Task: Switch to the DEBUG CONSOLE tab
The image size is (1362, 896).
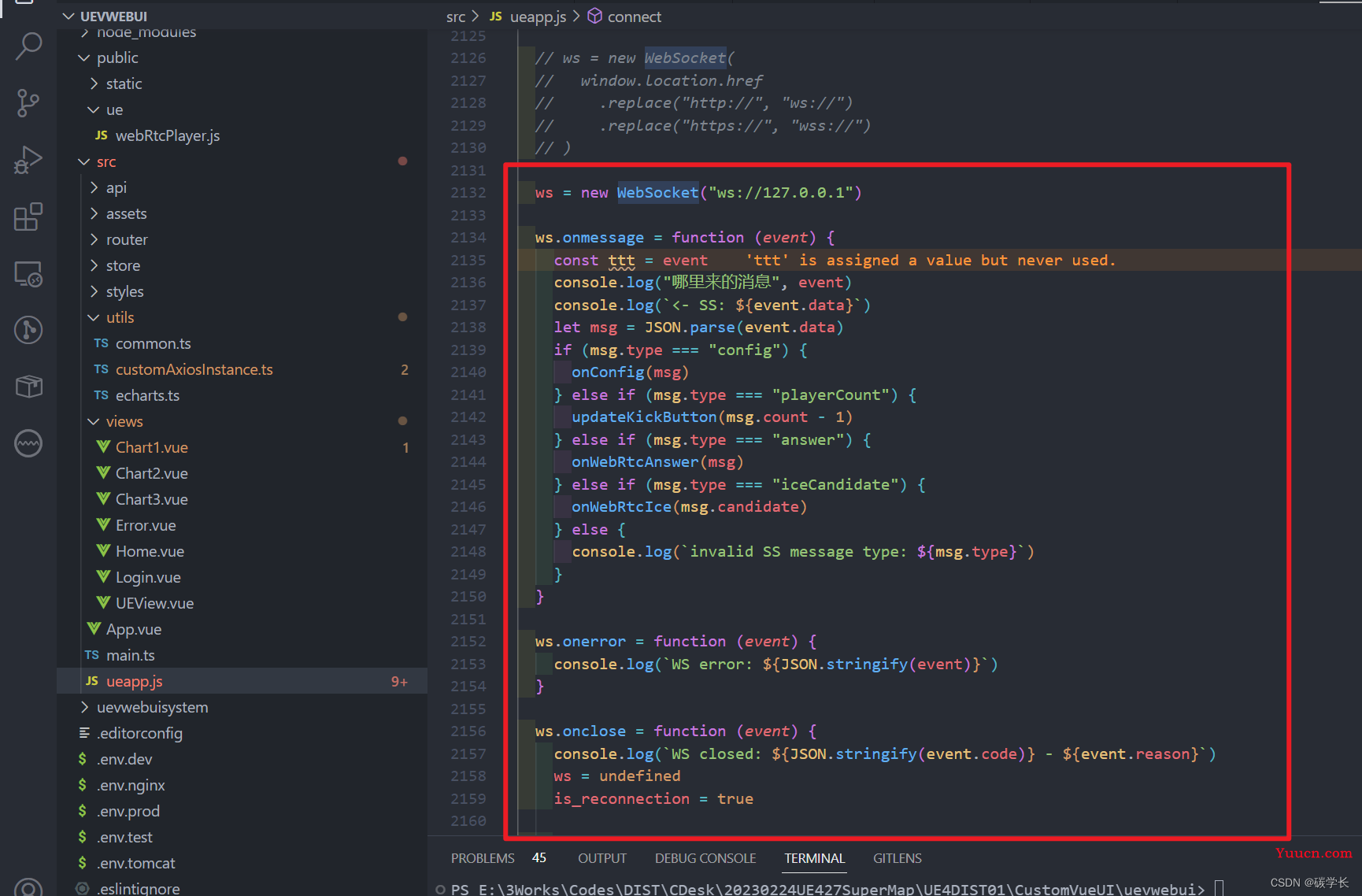Action: 705,858
